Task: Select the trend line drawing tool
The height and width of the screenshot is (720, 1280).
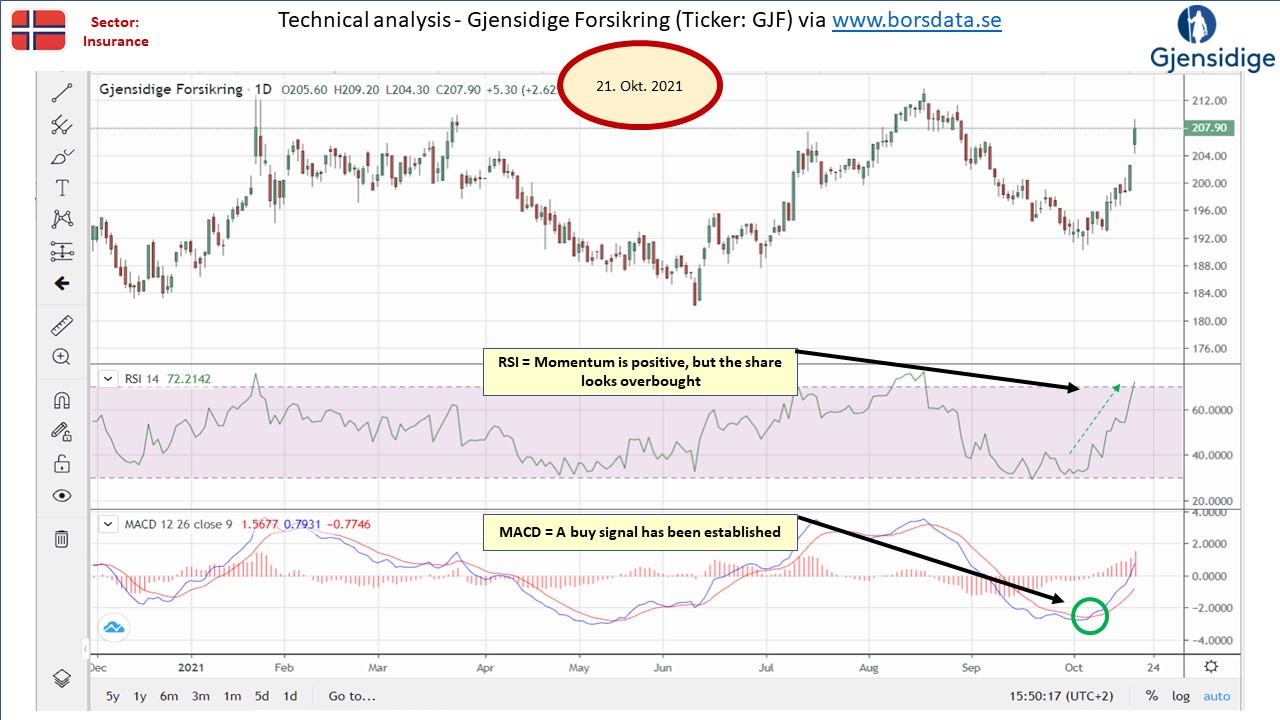Action: coord(62,94)
